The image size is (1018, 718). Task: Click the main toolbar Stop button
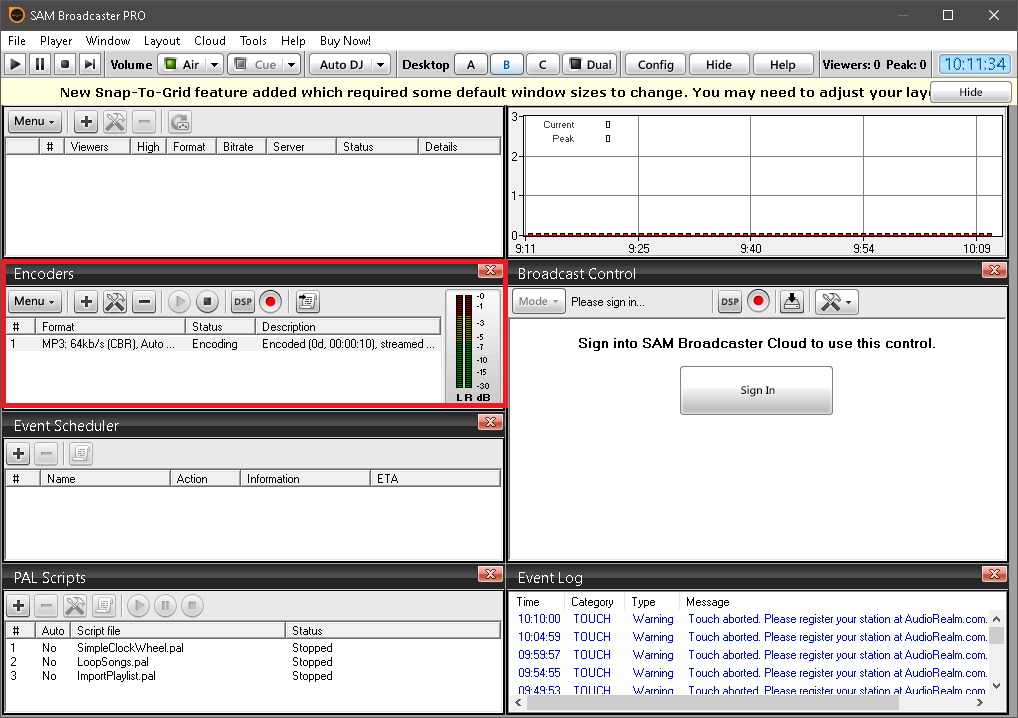click(64, 64)
